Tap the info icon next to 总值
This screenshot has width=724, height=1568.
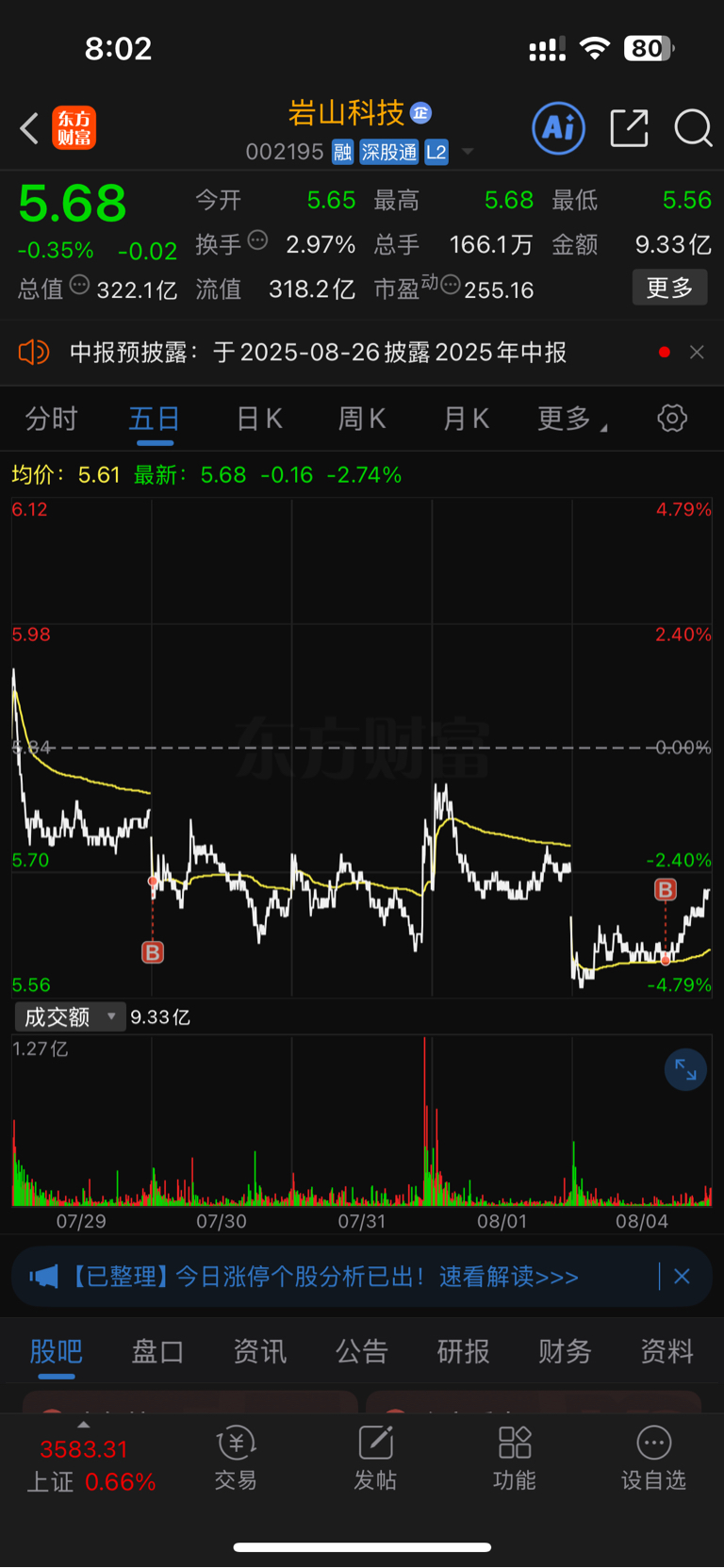click(79, 285)
